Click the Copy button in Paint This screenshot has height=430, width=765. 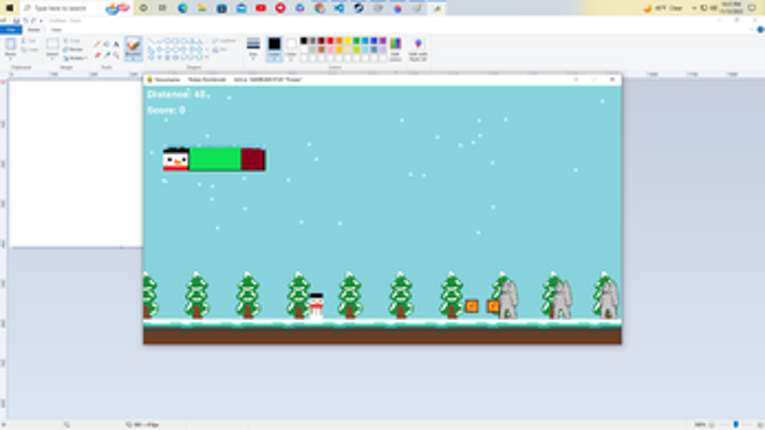point(29,49)
